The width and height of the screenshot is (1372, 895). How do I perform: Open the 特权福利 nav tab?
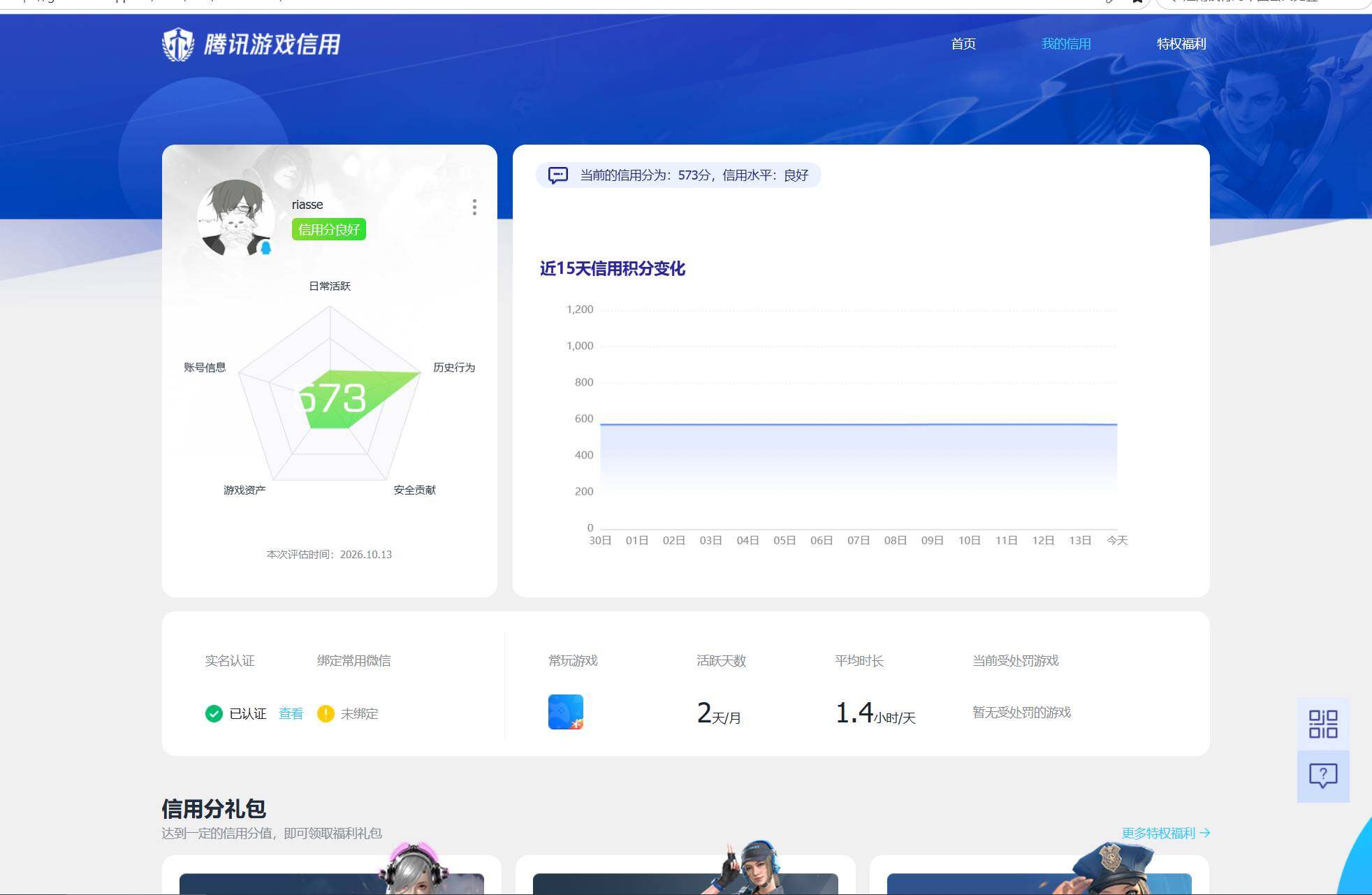1181,44
